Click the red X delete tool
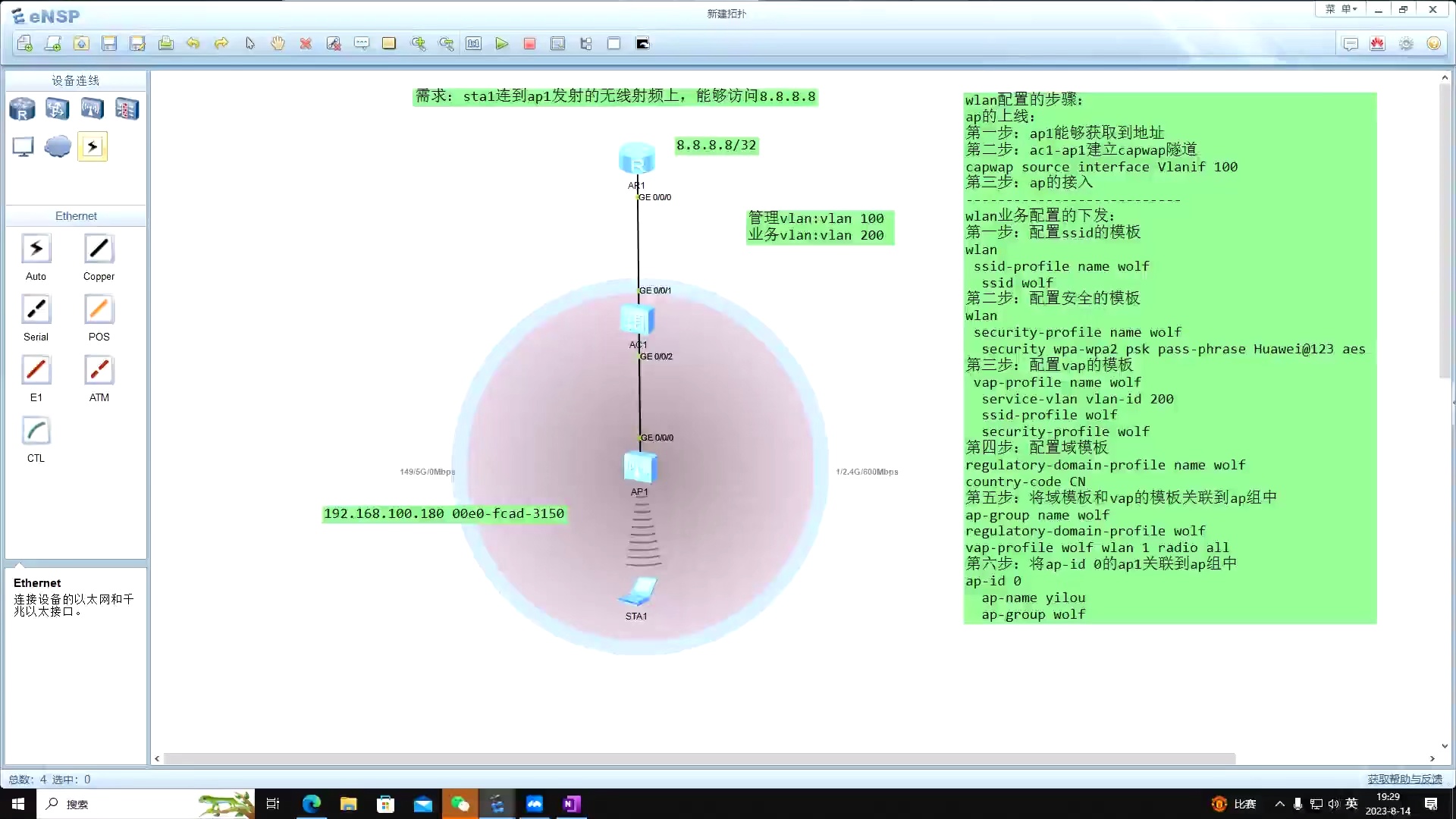The image size is (1456, 819). coord(306,44)
